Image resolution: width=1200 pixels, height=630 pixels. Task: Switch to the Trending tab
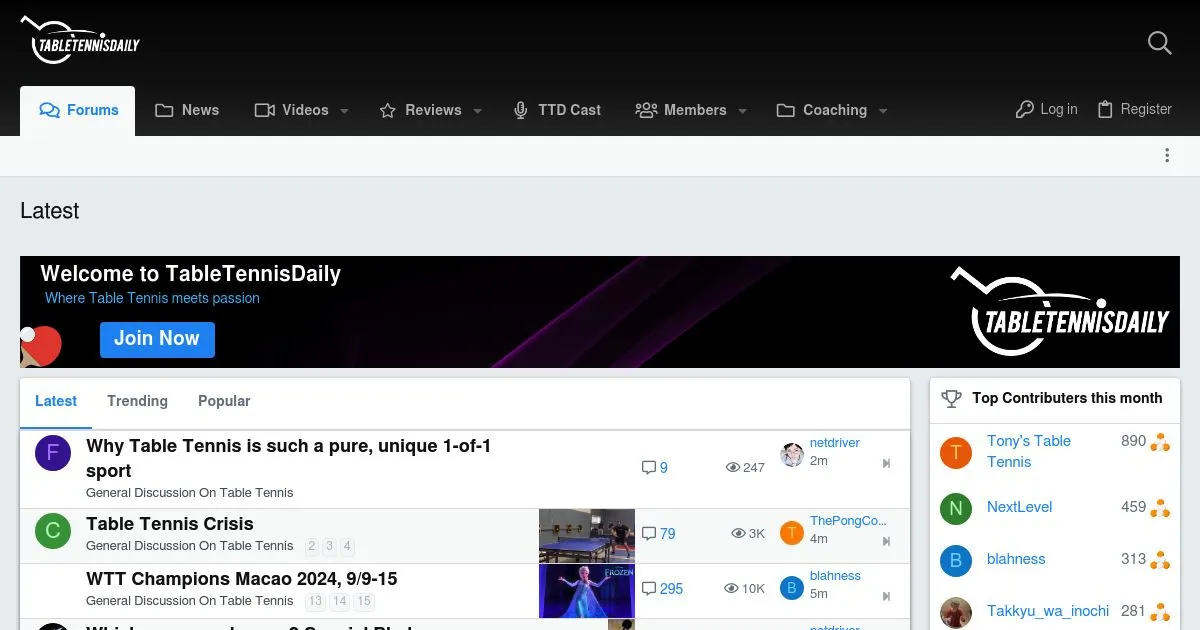click(138, 401)
